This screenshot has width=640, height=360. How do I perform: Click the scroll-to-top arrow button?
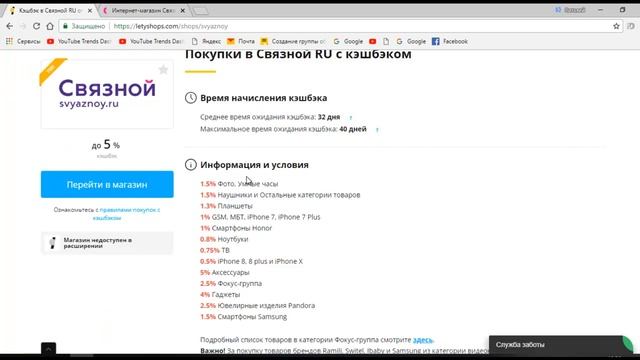coord(48,349)
